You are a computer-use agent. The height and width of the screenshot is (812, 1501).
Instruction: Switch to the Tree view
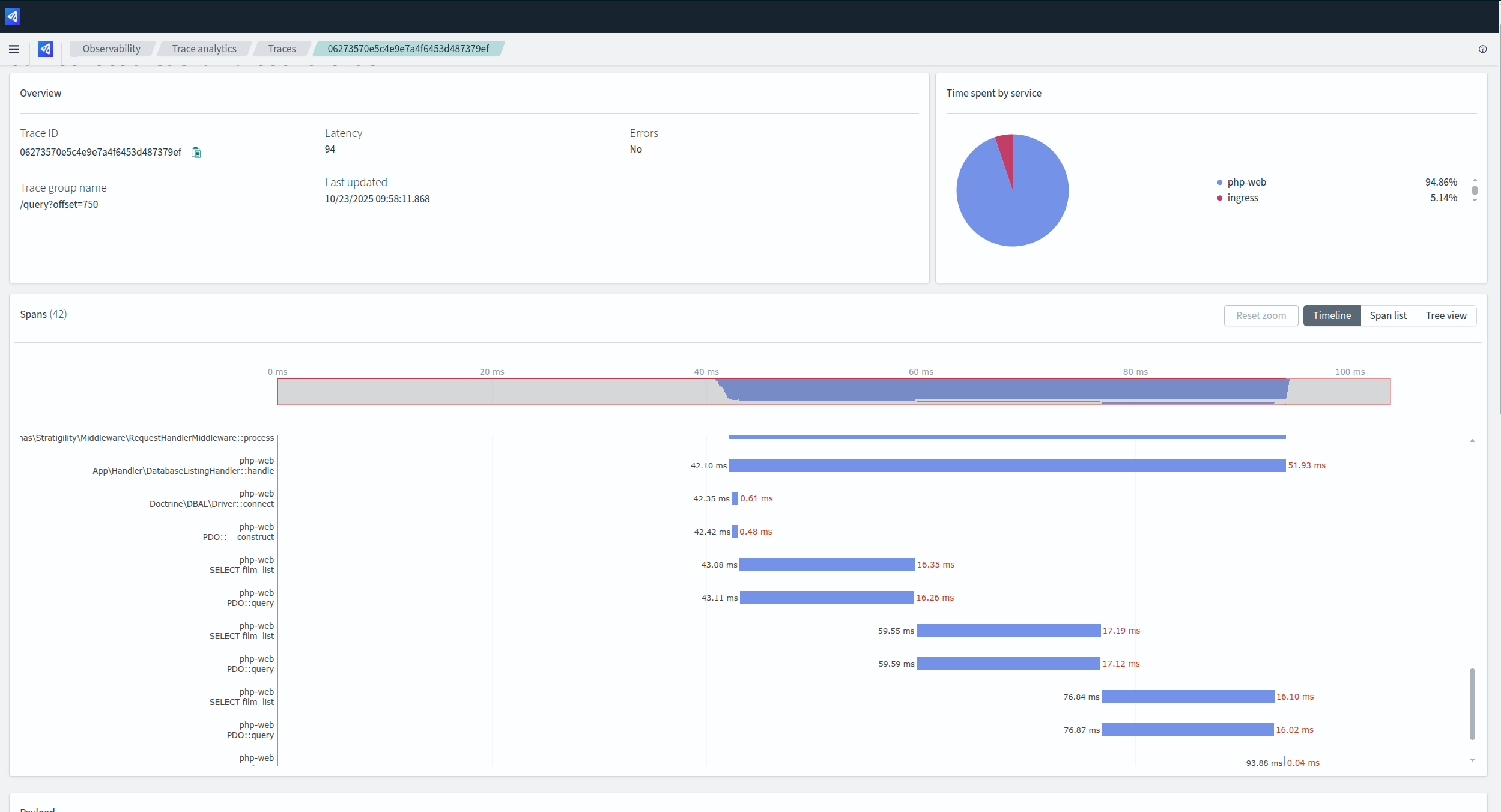pyautogui.click(x=1445, y=316)
